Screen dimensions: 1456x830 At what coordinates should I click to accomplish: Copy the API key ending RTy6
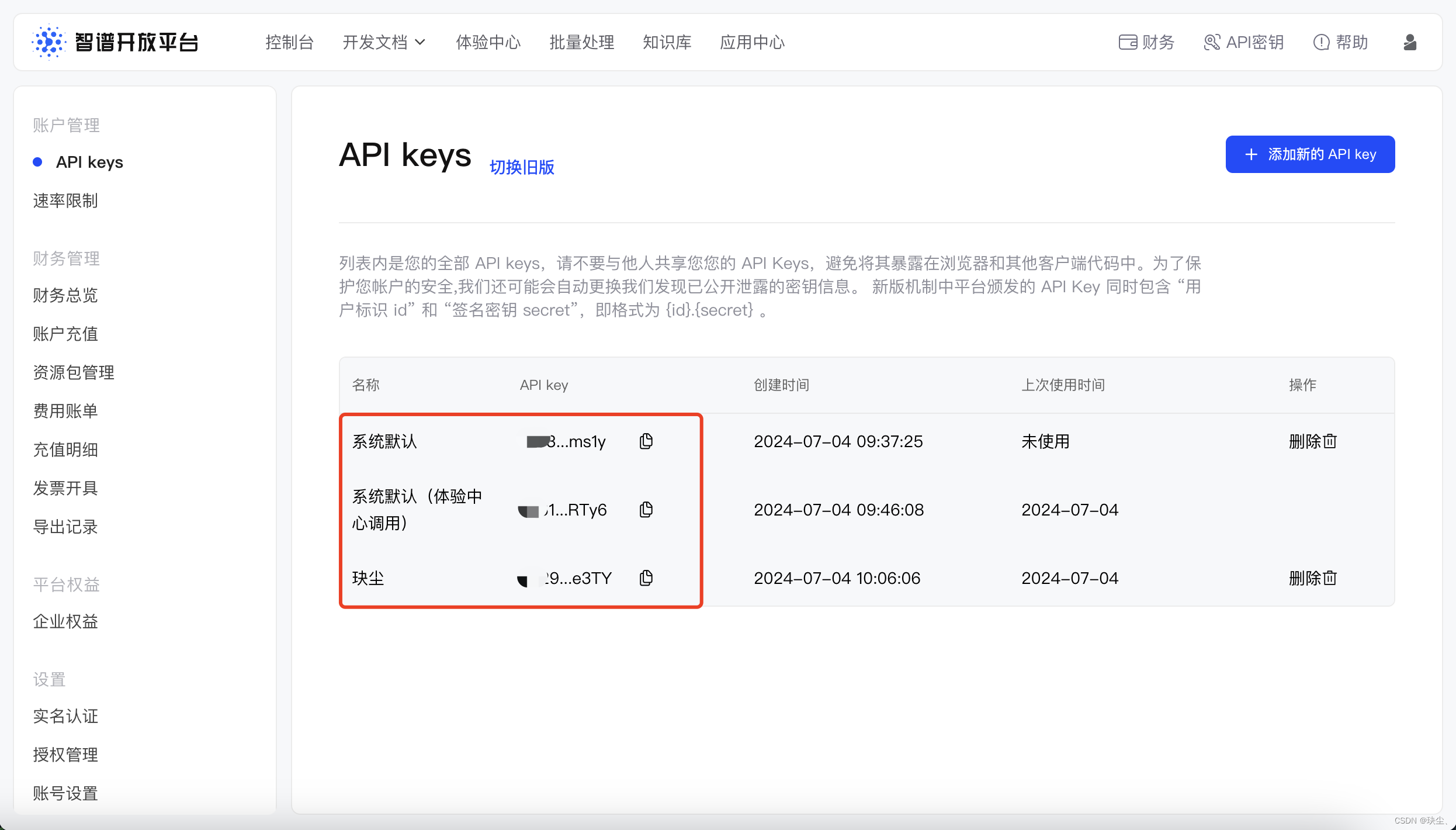(x=646, y=510)
